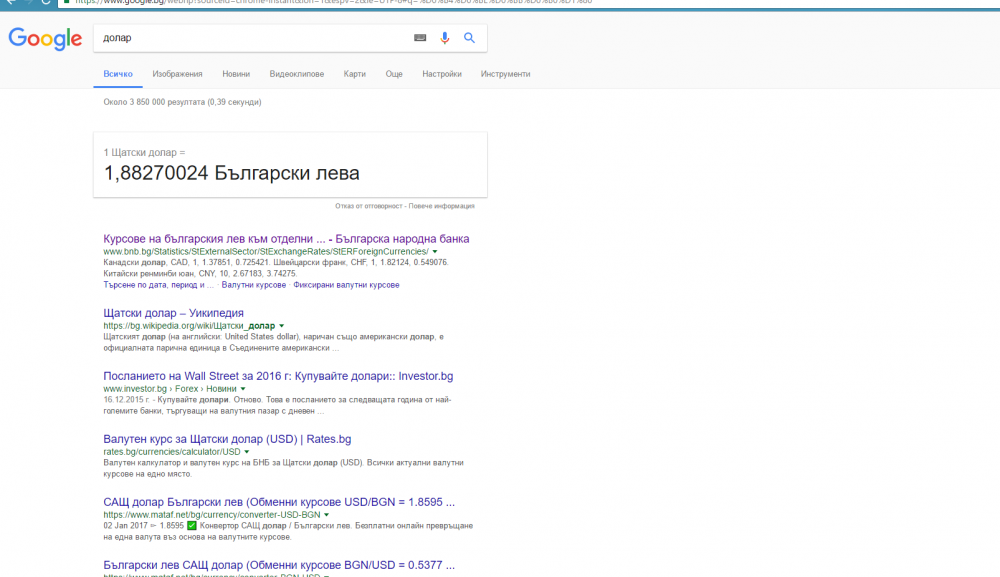Viewport: 1000px width, 577px height.
Task: Open the "Валутни курсове" sitelink
Action: coord(254,285)
